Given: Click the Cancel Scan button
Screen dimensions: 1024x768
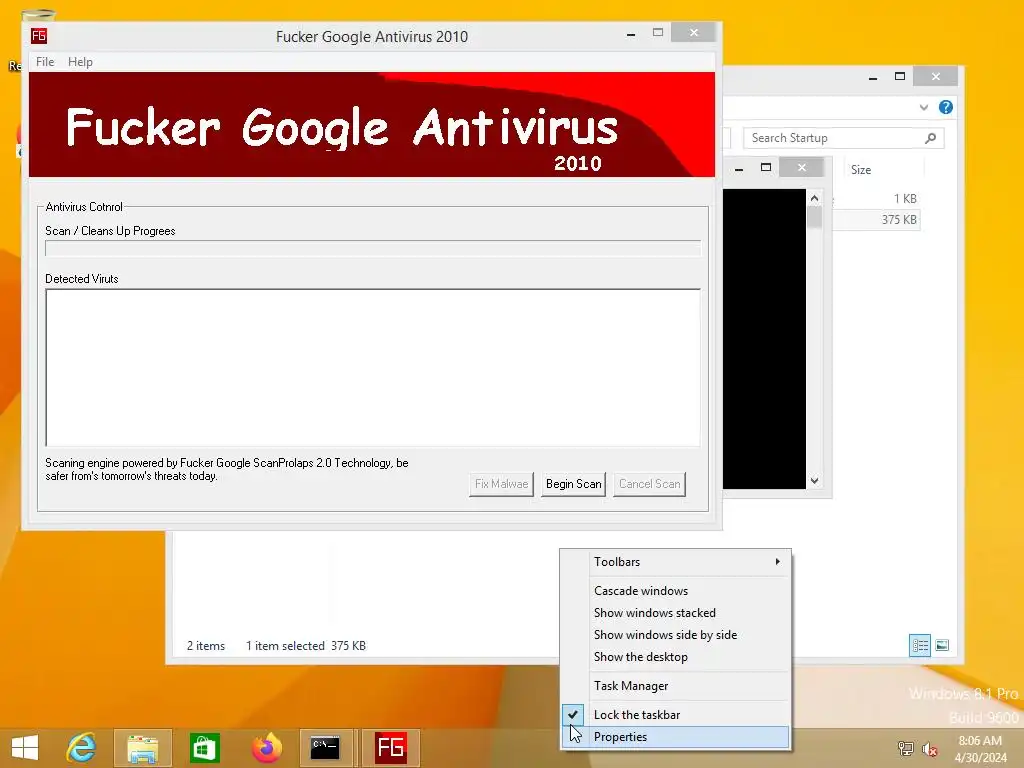Looking at the screenshot, I should [x=649, y=484].
